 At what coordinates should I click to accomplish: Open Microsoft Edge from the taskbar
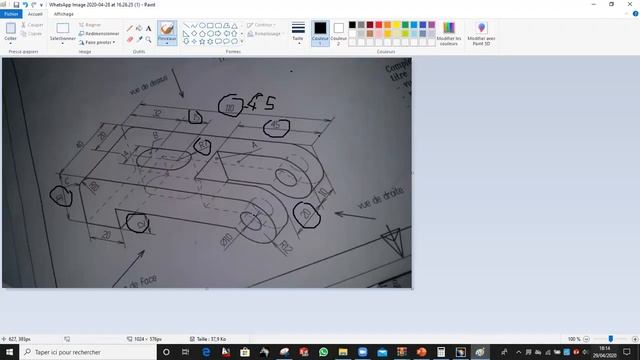coord(206,352)
